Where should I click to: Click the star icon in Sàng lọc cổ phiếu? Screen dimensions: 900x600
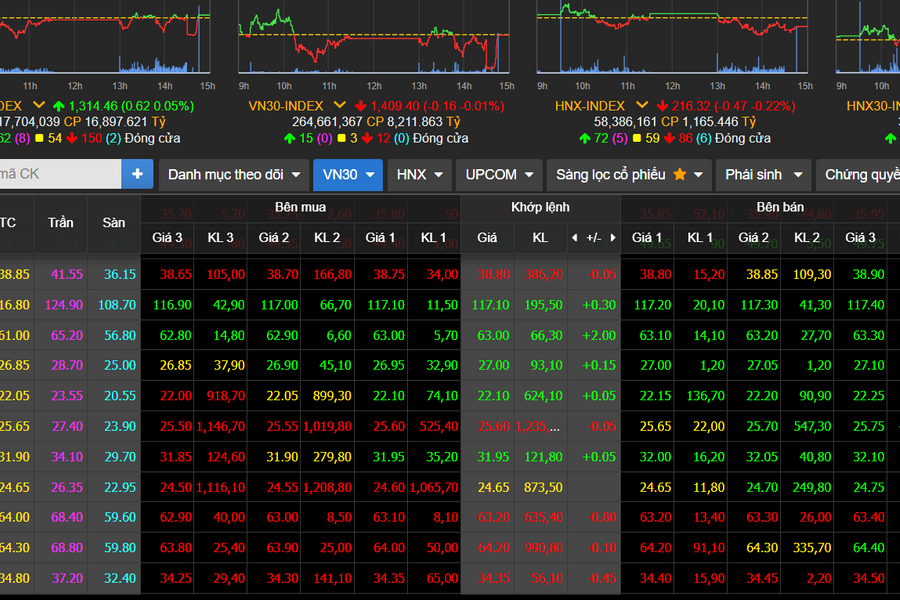pos(680,174)
